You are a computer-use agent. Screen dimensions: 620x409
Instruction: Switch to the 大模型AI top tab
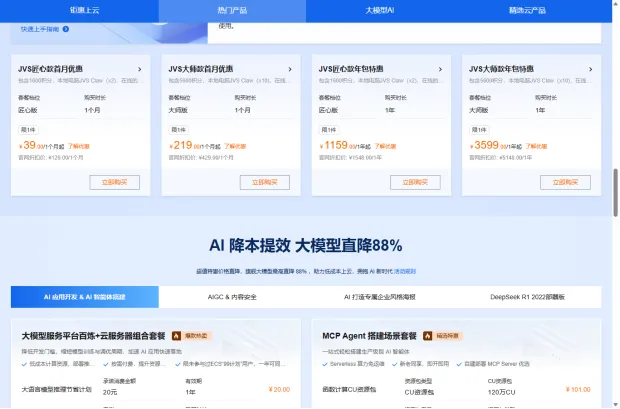pyautogui.click(x=380, y=11)
